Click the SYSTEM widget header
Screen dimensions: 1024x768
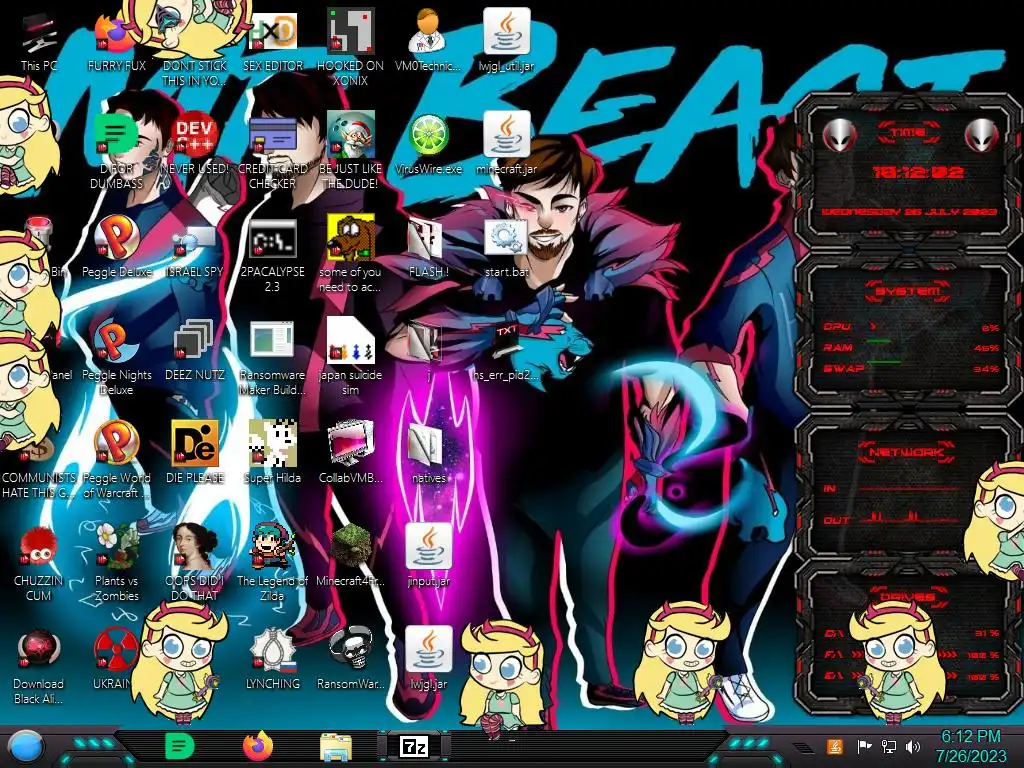point(908,291)
